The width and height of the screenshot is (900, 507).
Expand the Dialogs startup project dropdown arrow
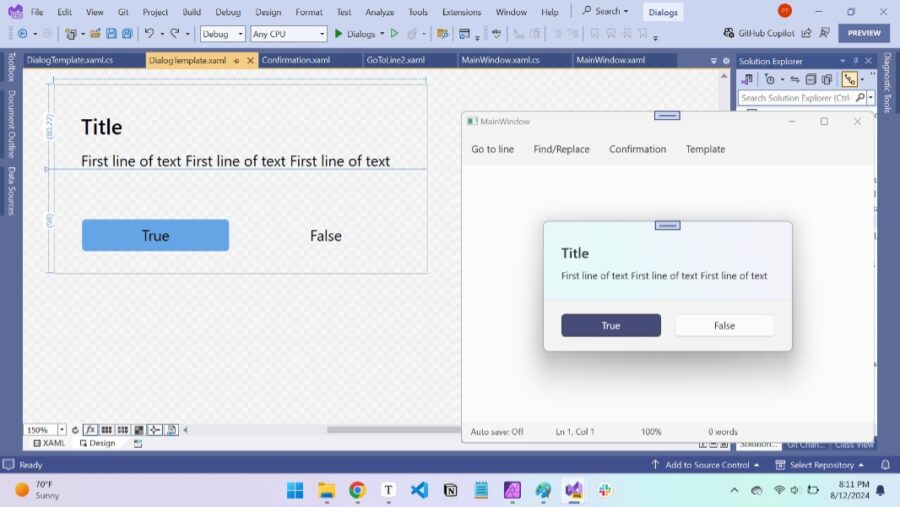(x=382, y=34)
